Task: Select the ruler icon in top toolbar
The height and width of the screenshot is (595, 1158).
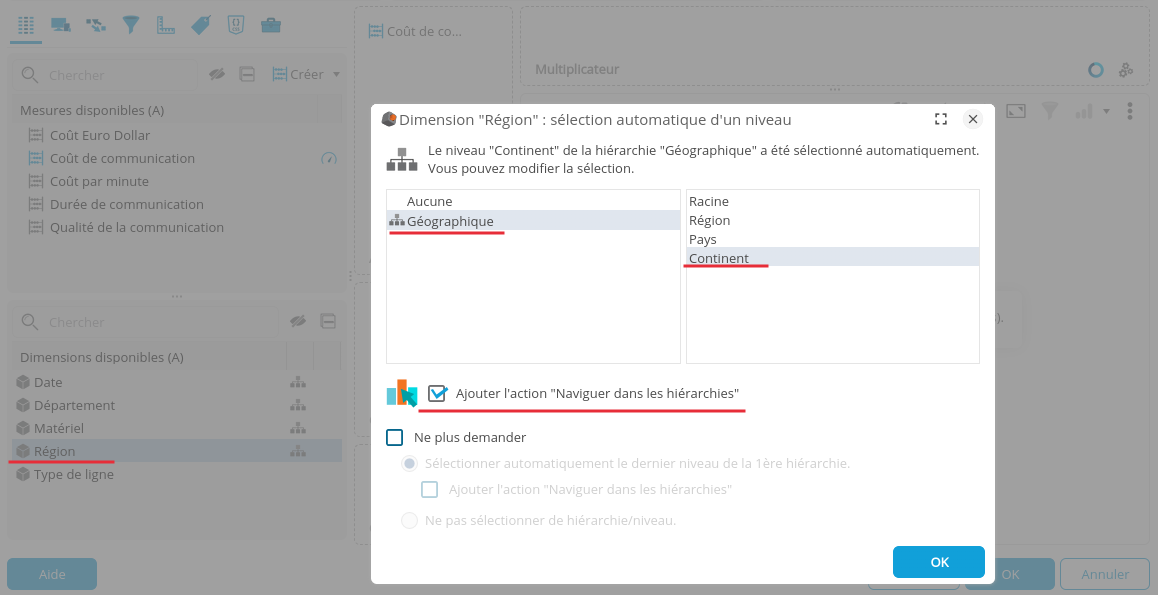Action: coord(166,25)
